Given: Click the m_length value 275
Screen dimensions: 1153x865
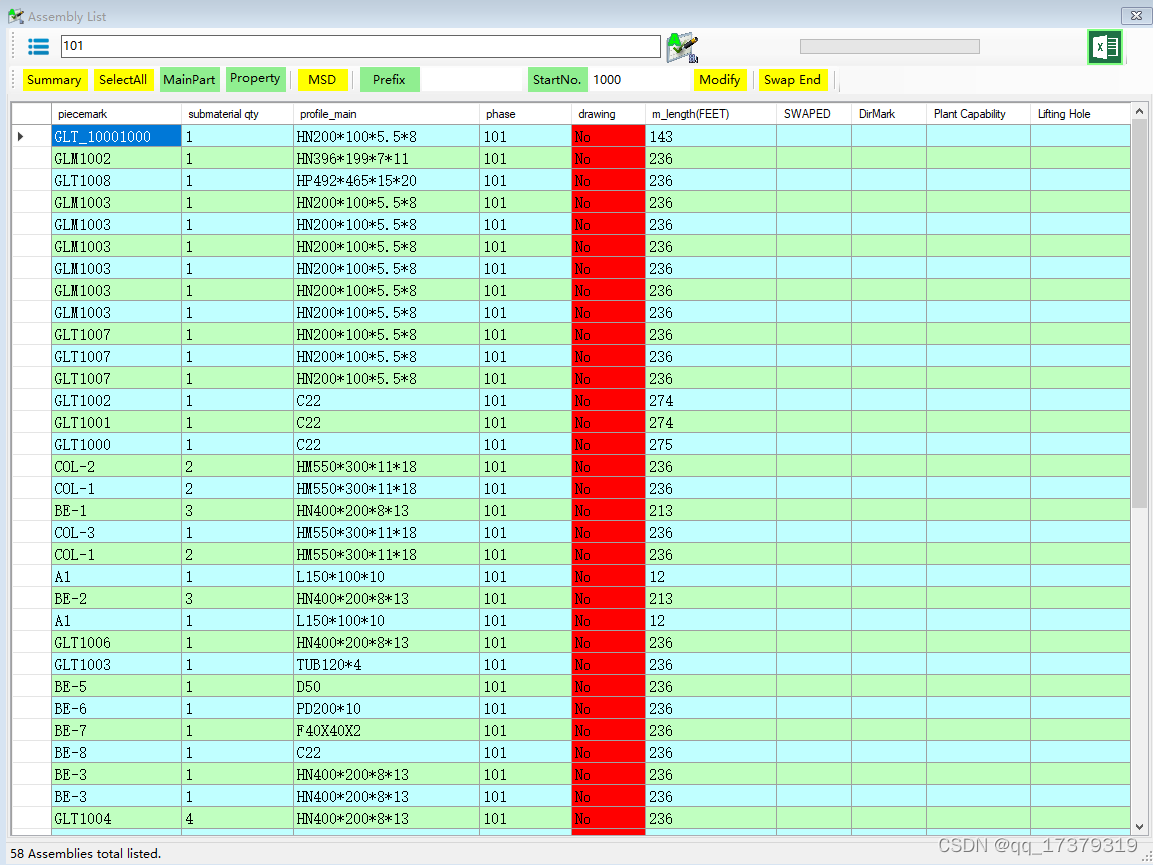Looking at the screenshot, I should [x=710, y=444].
